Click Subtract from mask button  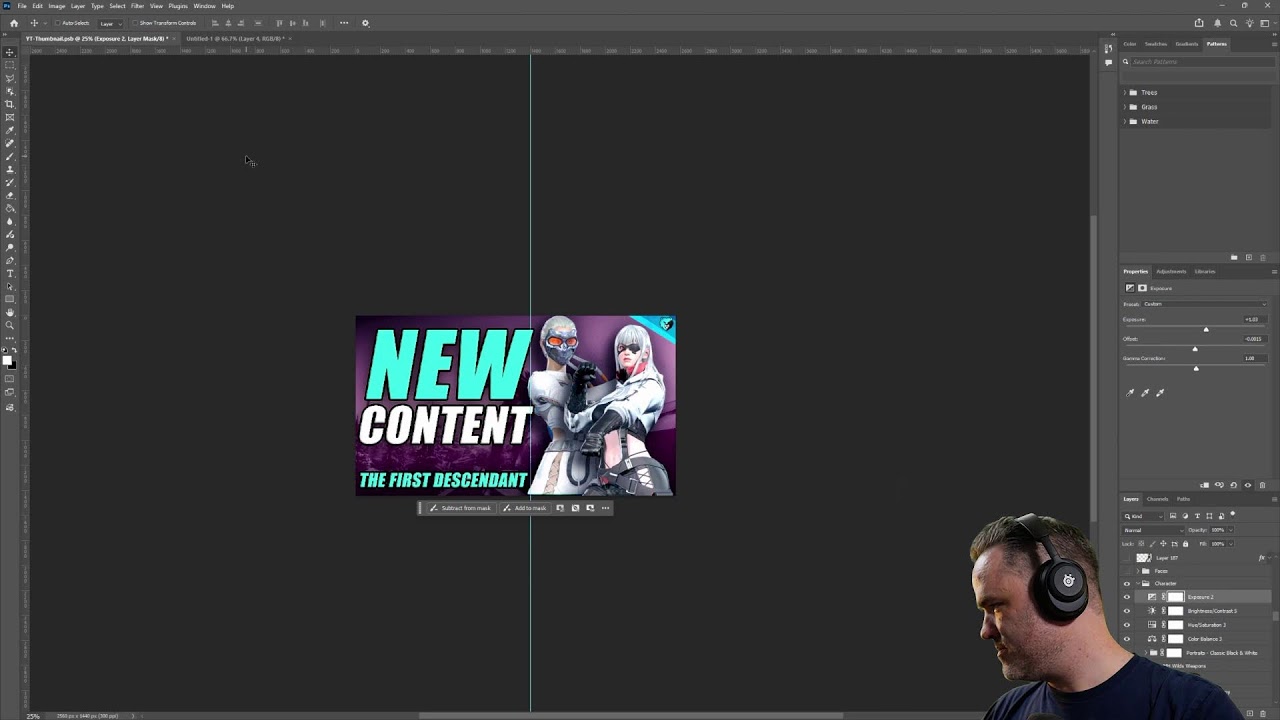[x=460, y=508]
